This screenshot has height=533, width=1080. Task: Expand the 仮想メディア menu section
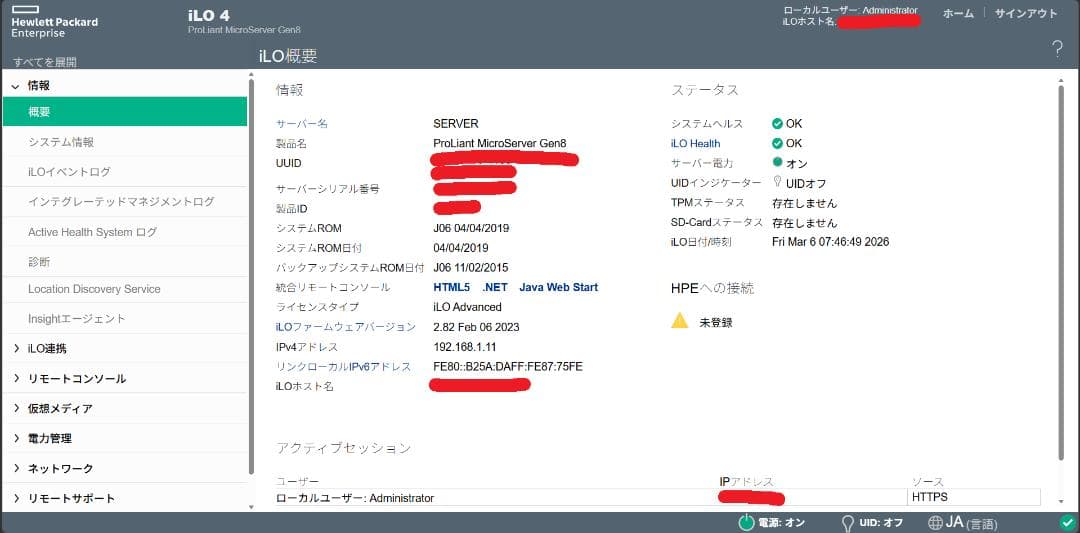[x=16, y=408]
